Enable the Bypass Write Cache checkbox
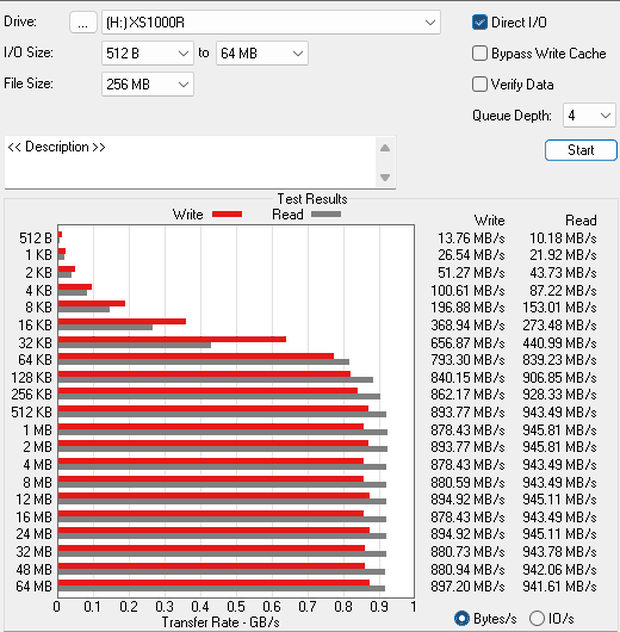The image size is (620, 632). pyautogui.click(x=480, y=53)
